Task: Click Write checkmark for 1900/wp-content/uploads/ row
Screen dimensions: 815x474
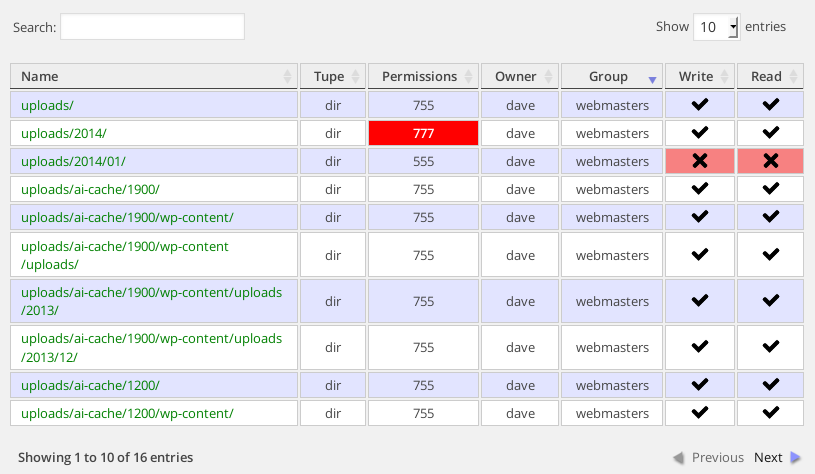Action: [700, 255]
